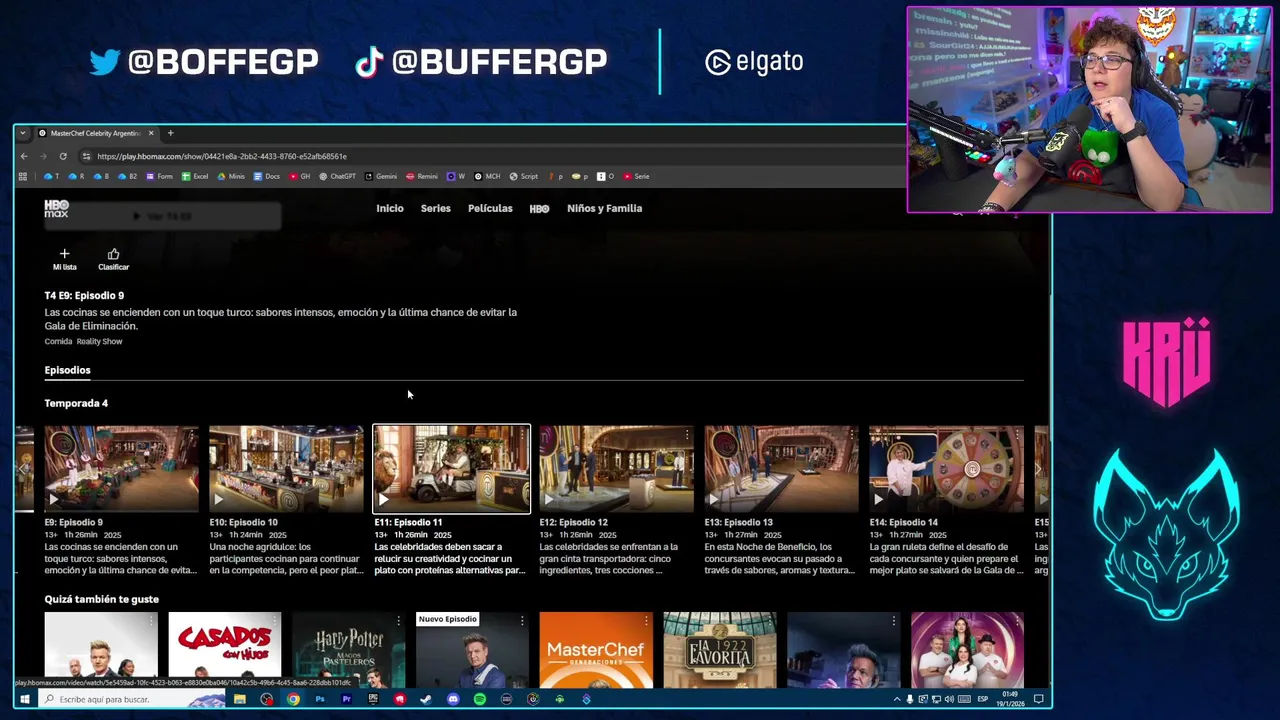Image resolution: width=1280 pixels, height=720 pixels.
Task: Open the Script bookmark
Action: coord(524,176)
